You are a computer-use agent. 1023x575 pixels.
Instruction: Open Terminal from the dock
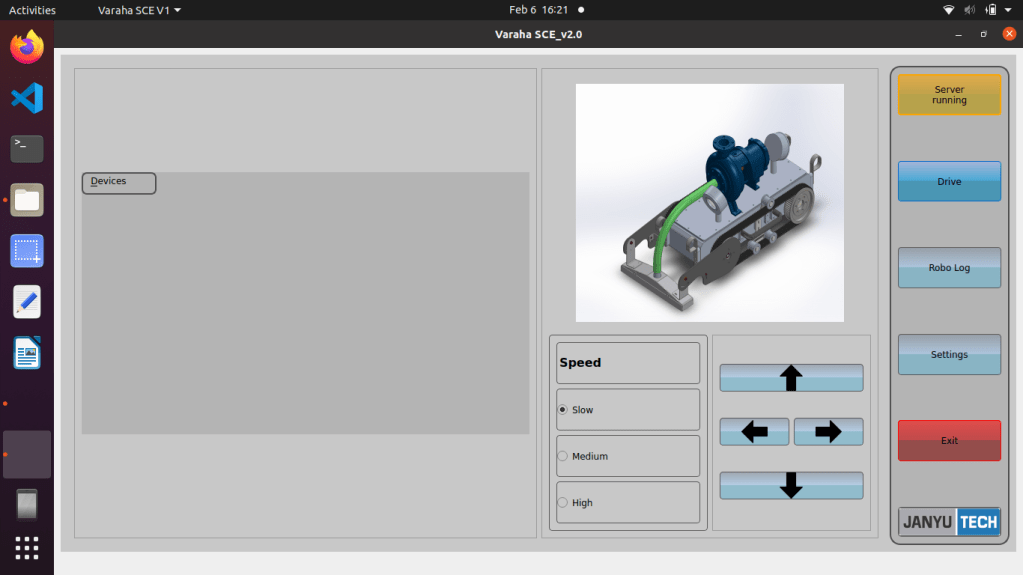tap(27, 148)
